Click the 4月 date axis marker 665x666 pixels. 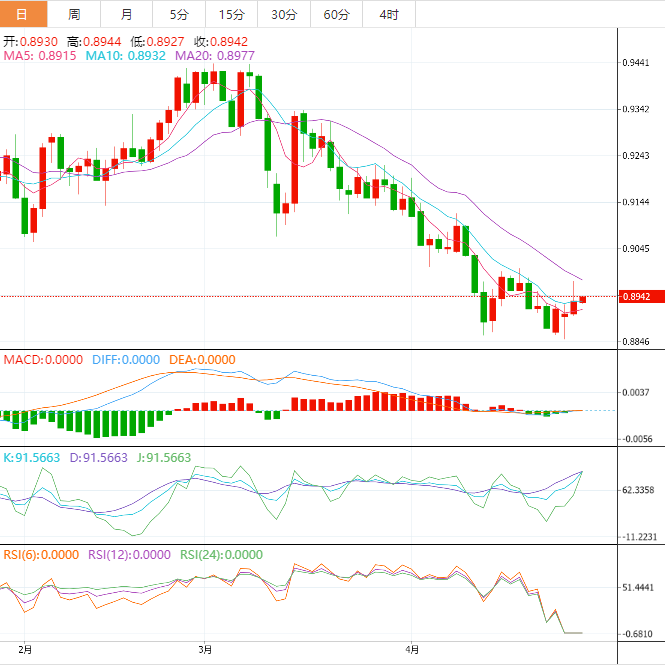tap(410, 649)
